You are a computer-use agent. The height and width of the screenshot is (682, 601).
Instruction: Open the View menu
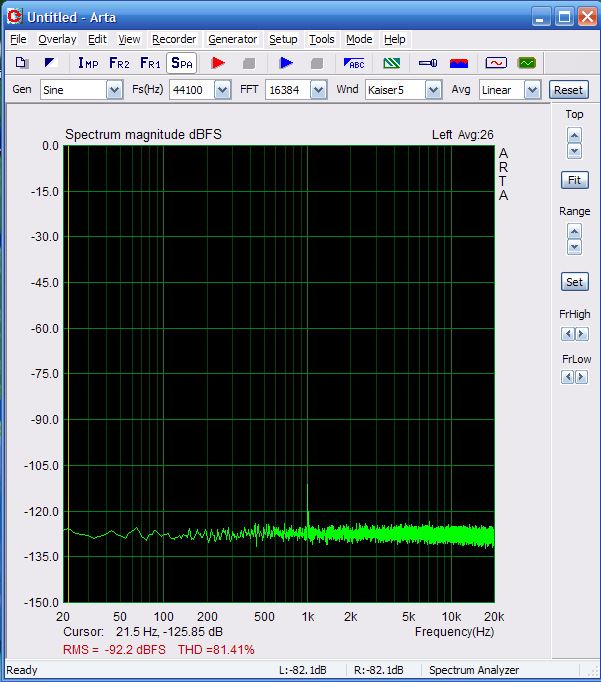130,39
